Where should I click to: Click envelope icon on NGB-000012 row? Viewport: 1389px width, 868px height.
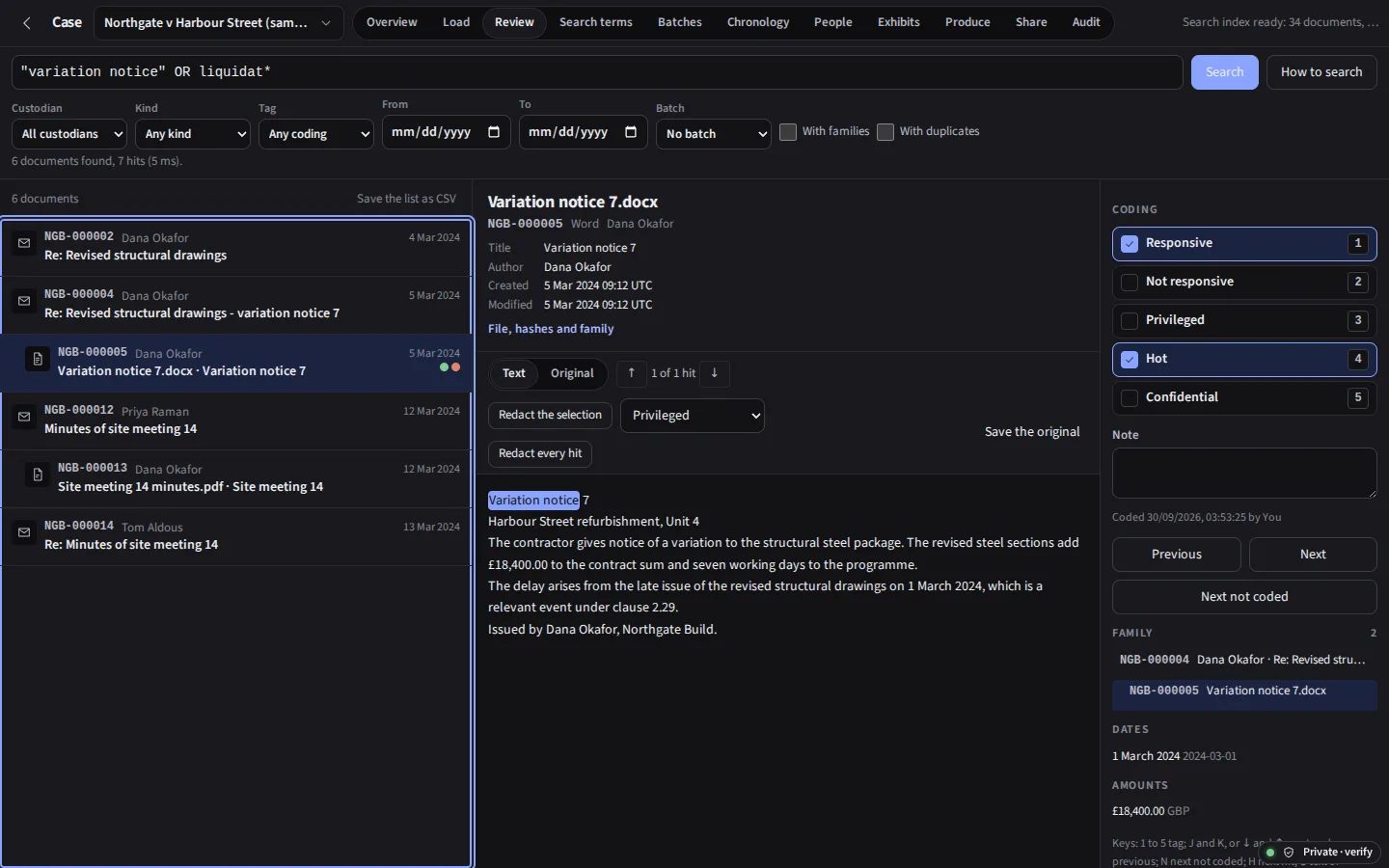click(24, 418)
